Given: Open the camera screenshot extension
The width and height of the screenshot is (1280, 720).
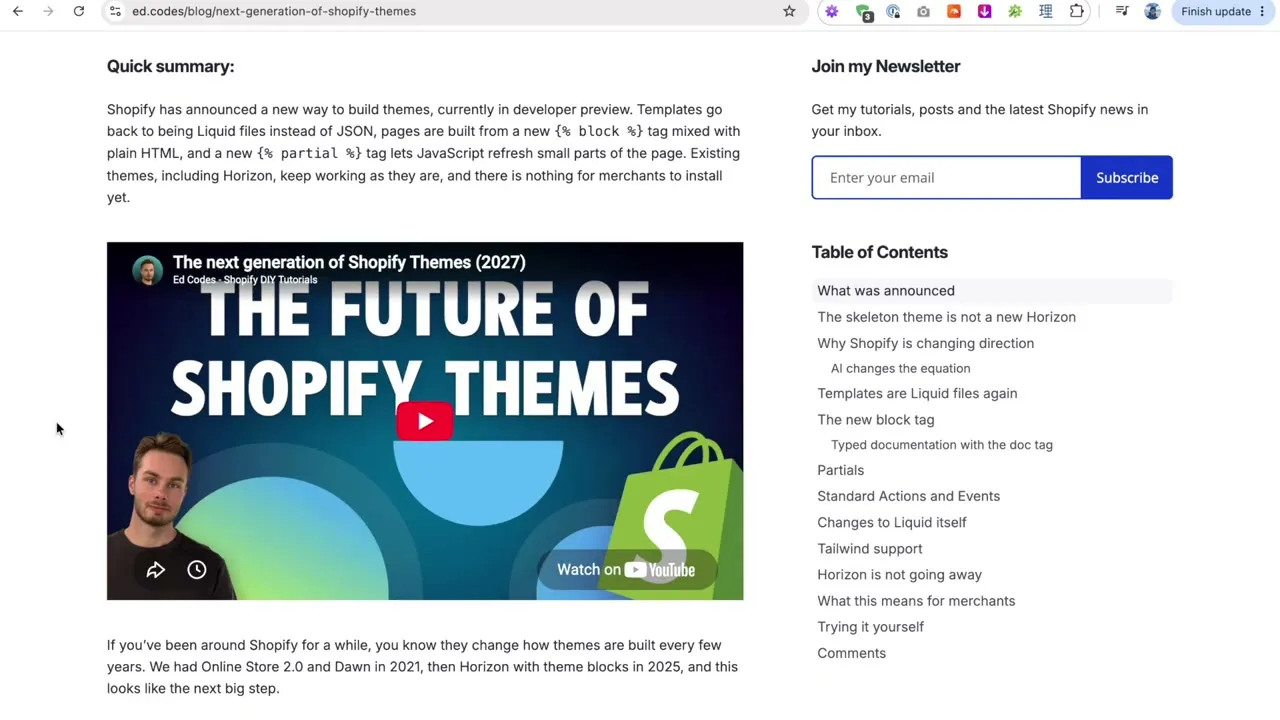Looking at the screenshot, I should [x=923, y=11].
